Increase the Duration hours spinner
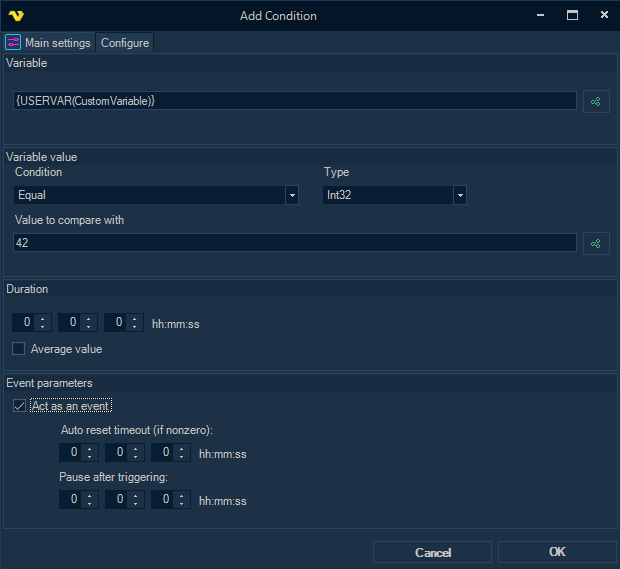The image size is (620, 569). click(x=43, y=318)
